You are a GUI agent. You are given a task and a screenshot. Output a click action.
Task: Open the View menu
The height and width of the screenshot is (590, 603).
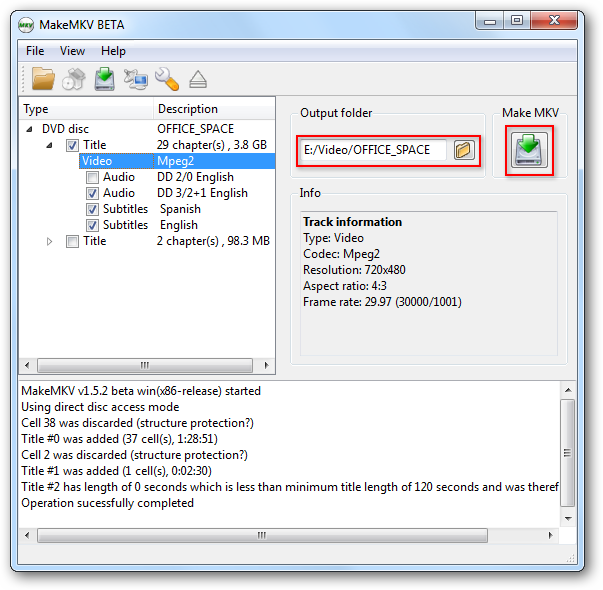pyautogui.click(x=72, y=51)
